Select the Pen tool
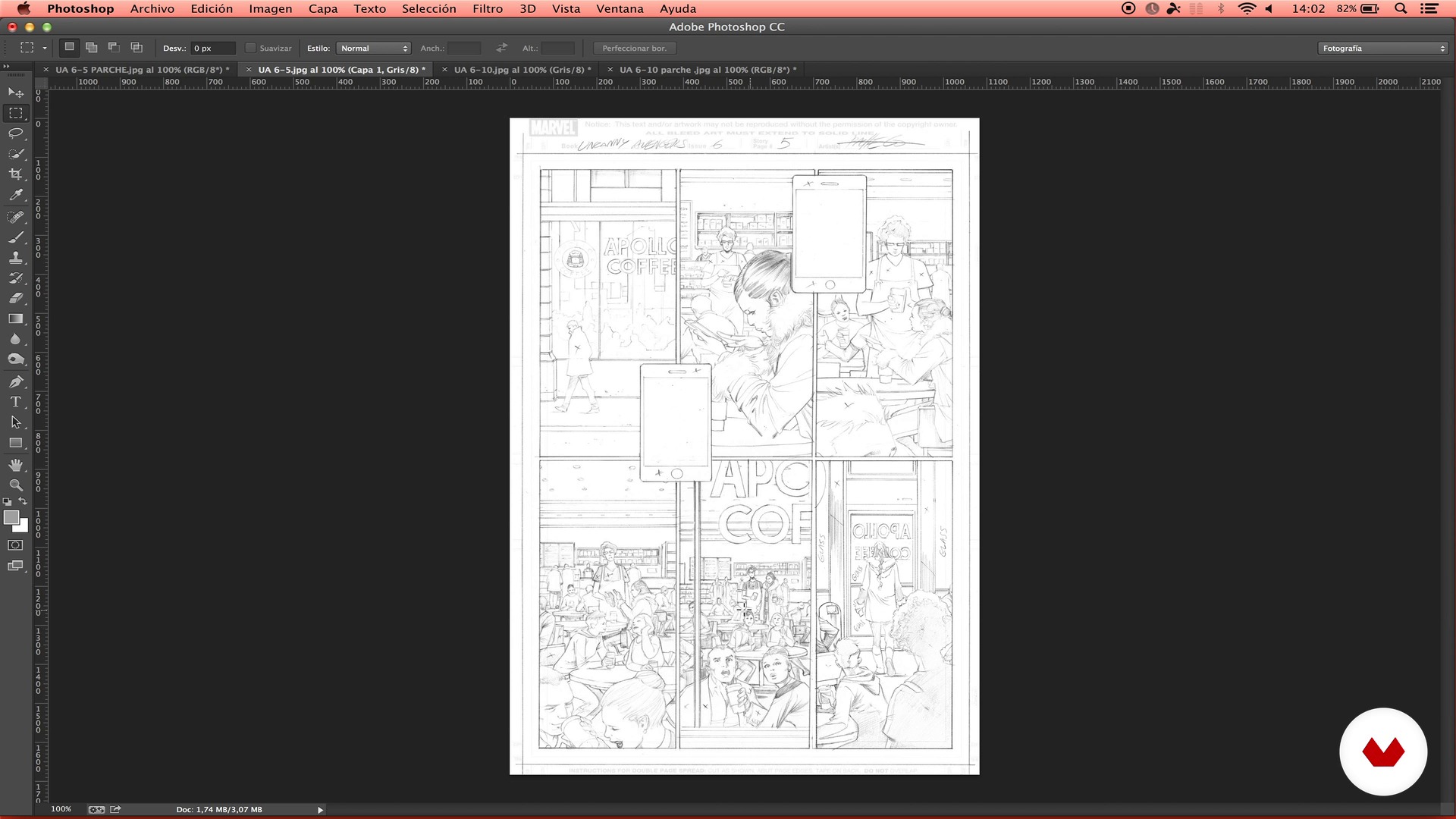The width and height of the screenshot is (1456, 819). coord(15,381)
